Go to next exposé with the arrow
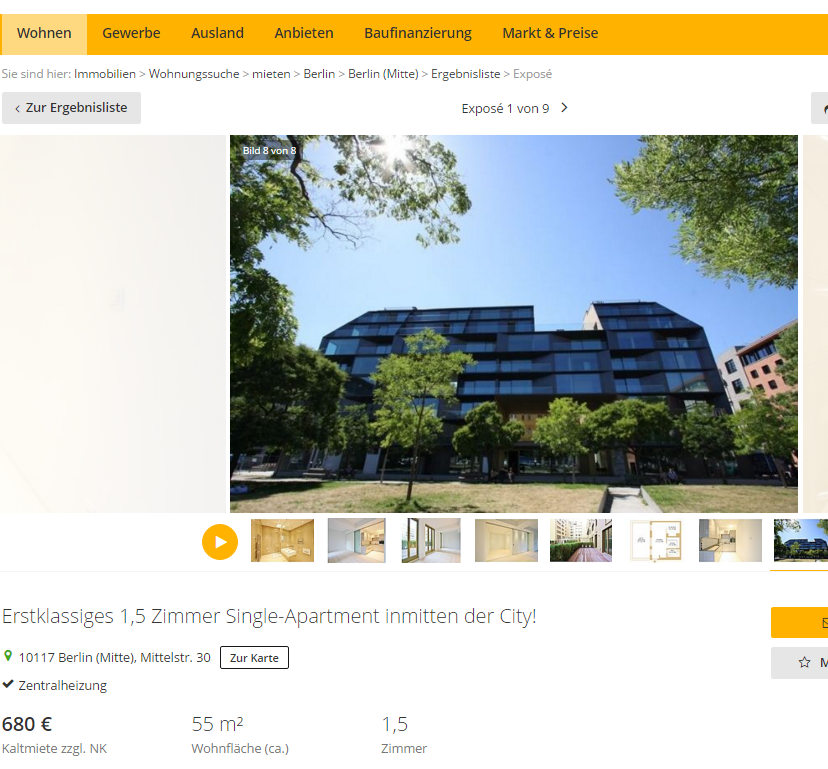828x769 pixels. [x=564, y=108]
